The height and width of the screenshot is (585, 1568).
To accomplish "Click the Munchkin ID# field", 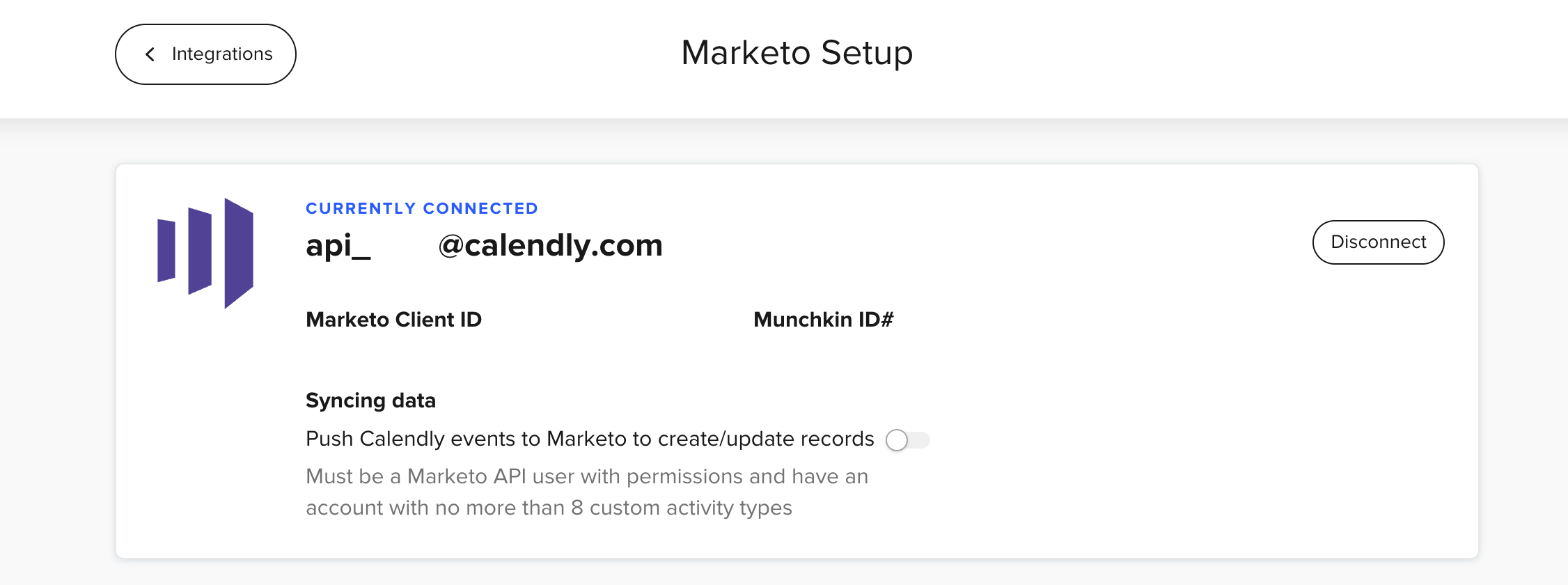I will [x=823, y=320].
